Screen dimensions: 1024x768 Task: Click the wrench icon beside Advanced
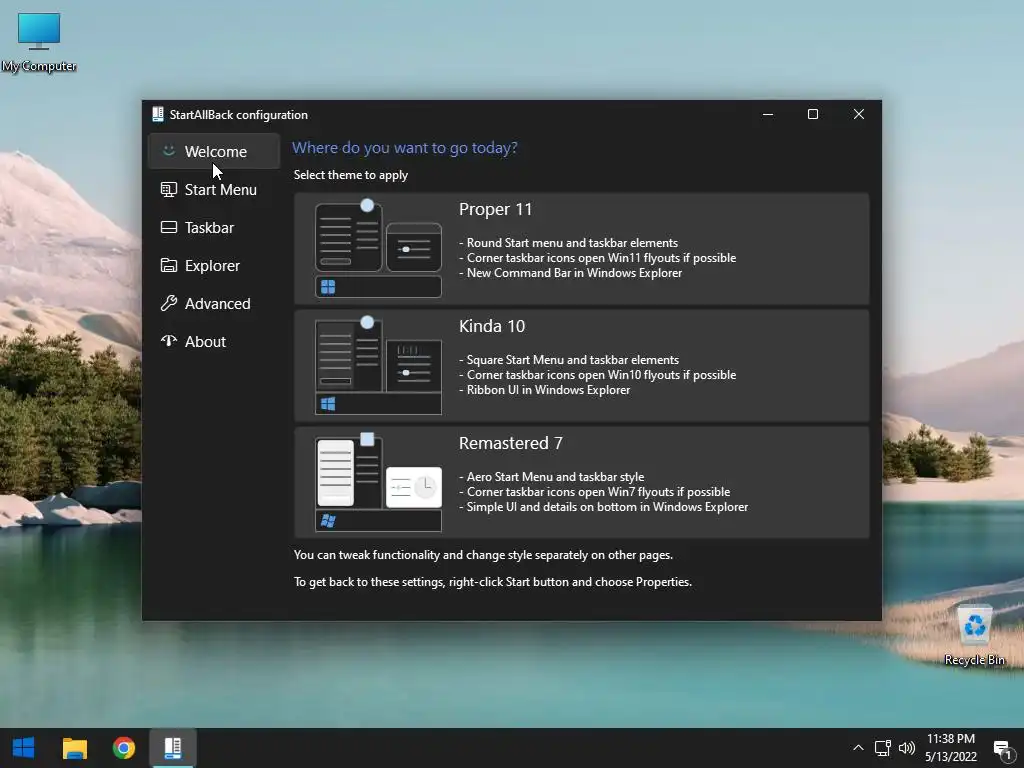(168, 303)
